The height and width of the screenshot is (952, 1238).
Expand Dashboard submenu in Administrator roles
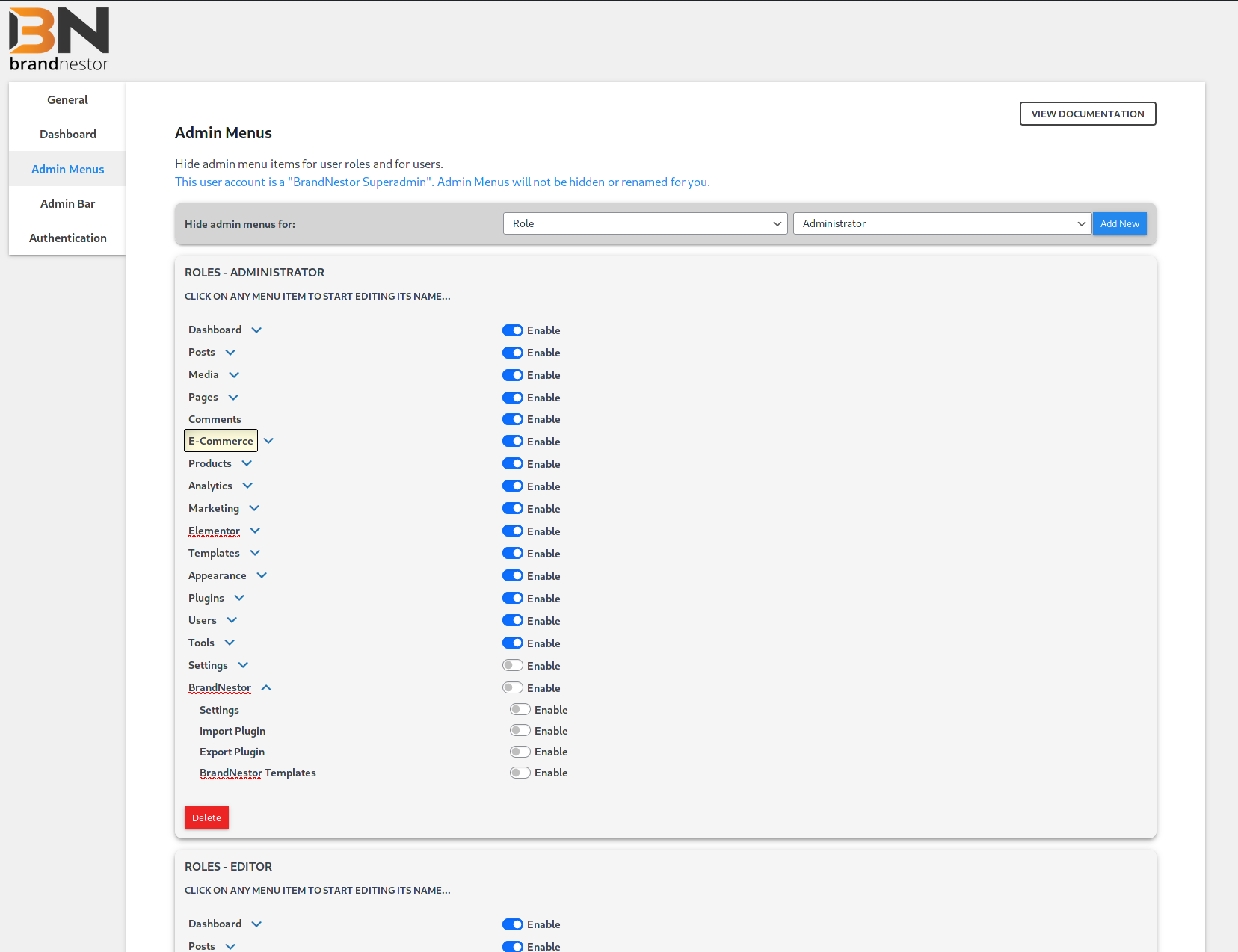pyautogui.click(x=256, y=330)
